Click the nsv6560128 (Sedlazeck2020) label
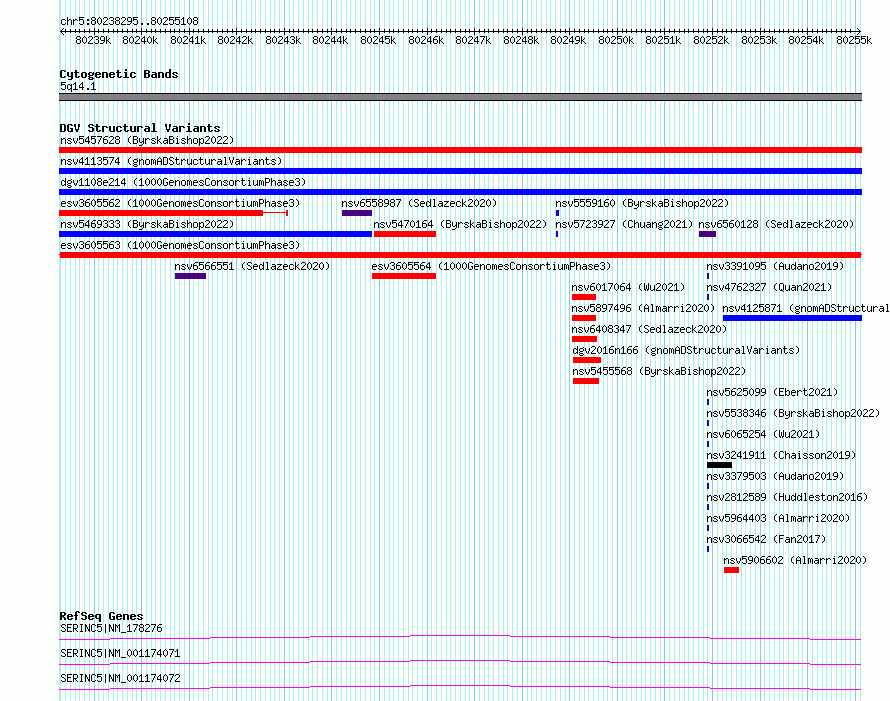The height and width of the screenshot is (701, 890). tap(776, 224)
